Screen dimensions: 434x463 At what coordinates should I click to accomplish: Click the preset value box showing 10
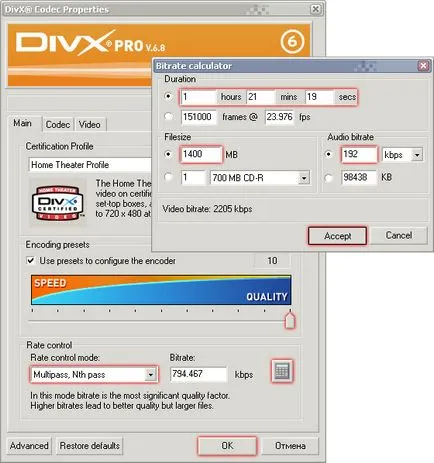(272, 260)
